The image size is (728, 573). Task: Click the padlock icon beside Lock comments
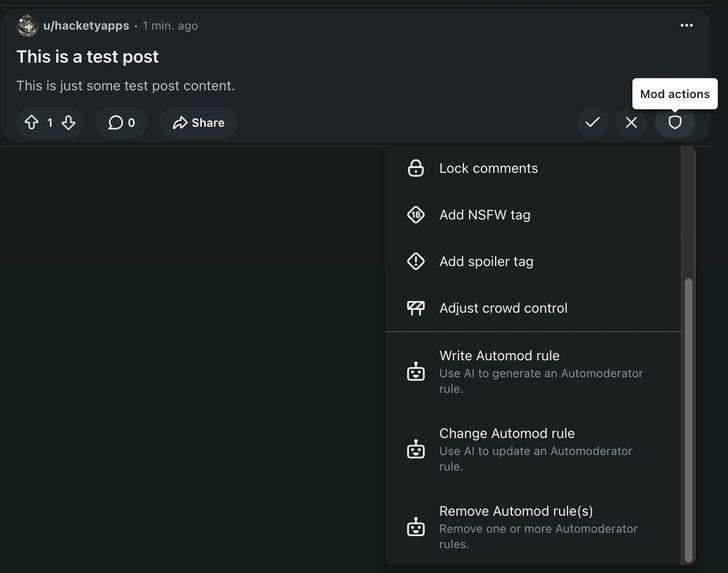[x=416, y=168]
